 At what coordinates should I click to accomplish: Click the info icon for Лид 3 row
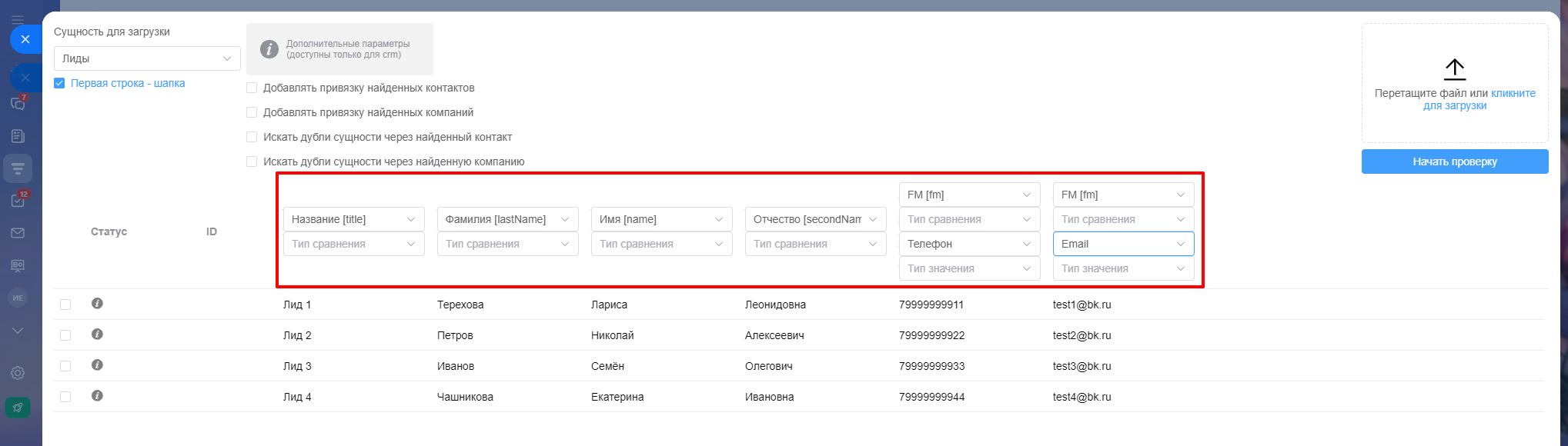97,365
